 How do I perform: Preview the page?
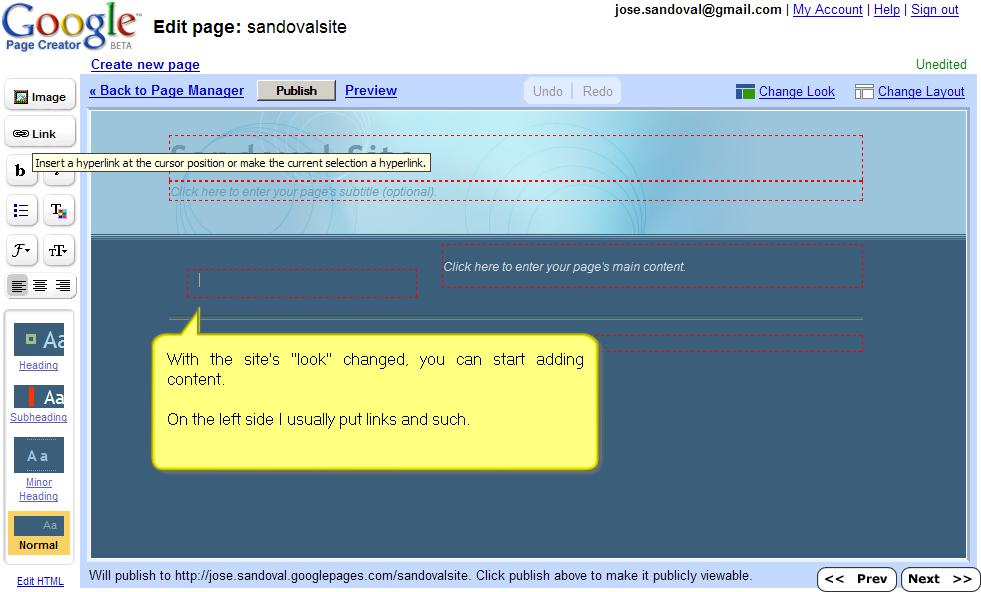coord(371,90)
